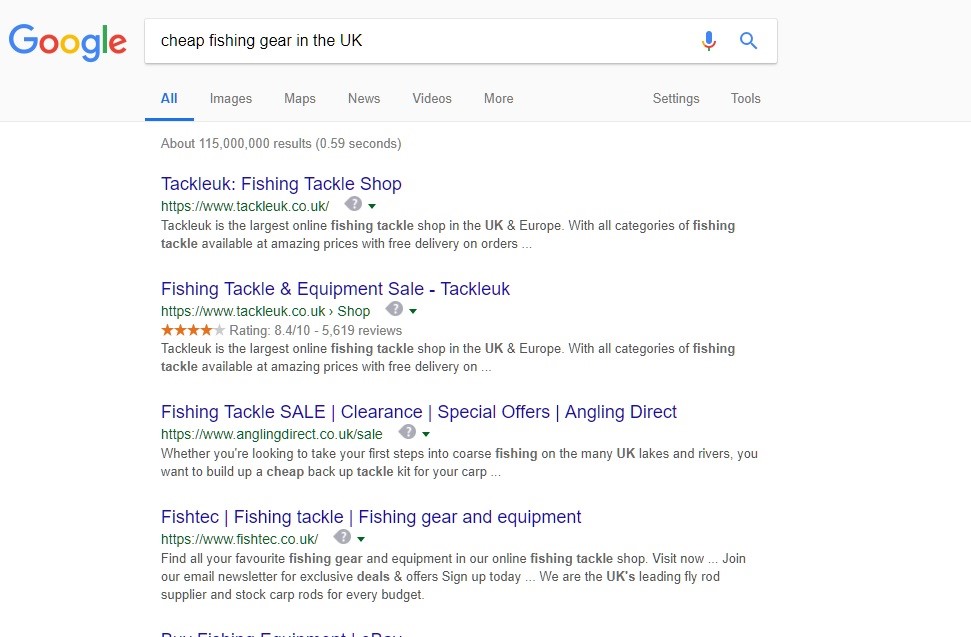Open Tackleuk: Fishing Tackle Shop result
The image size is (971, 637).
[x=281, y=184]
